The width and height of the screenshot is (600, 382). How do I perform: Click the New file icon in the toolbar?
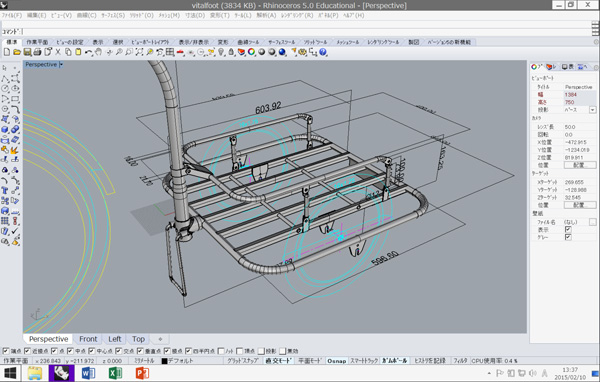click(x=7, y=52)
